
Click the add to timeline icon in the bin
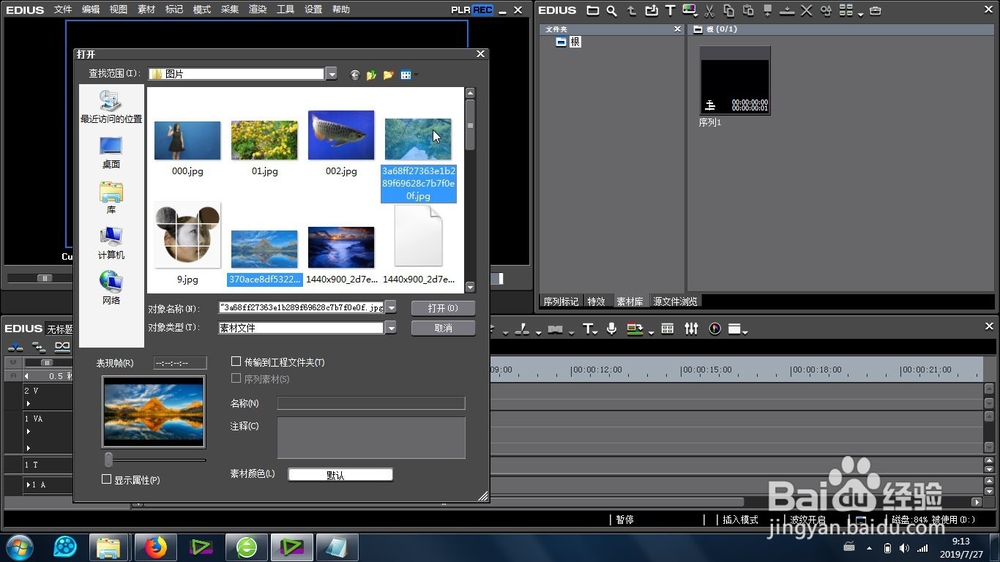(787, 10)
